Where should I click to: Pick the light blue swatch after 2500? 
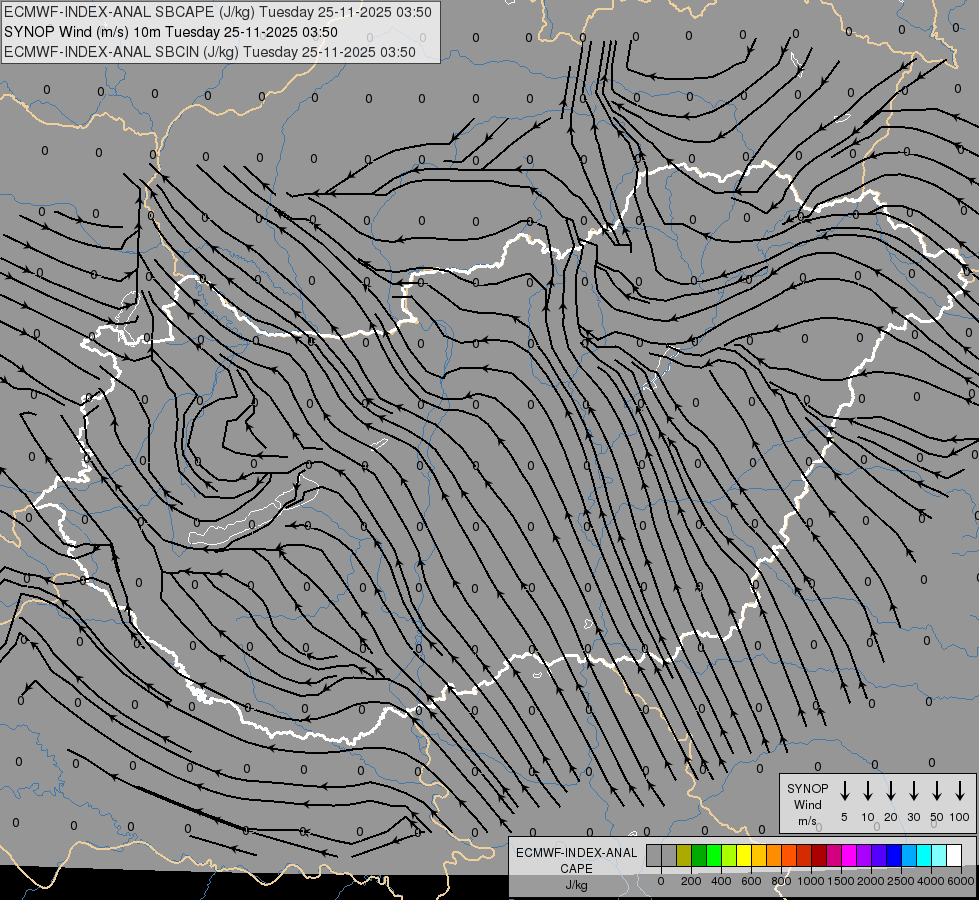point(908,855)
